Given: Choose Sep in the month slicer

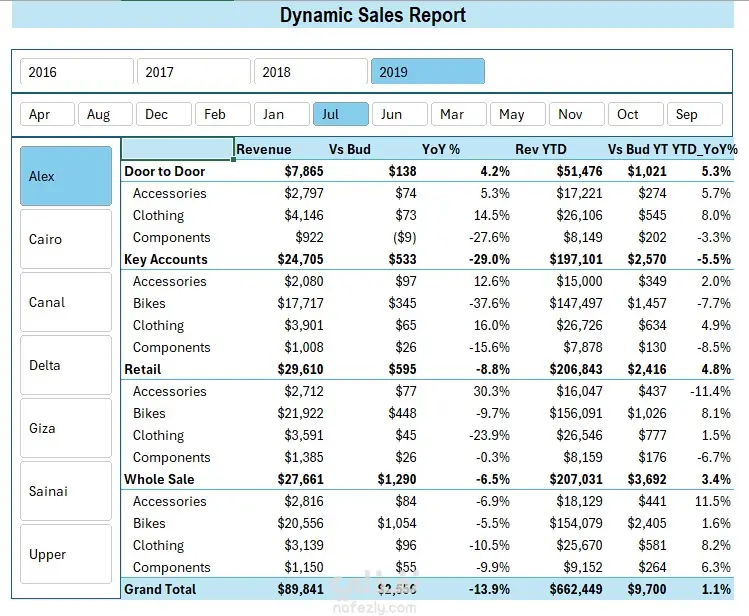Looking at the screenshot, I should 695,114.
